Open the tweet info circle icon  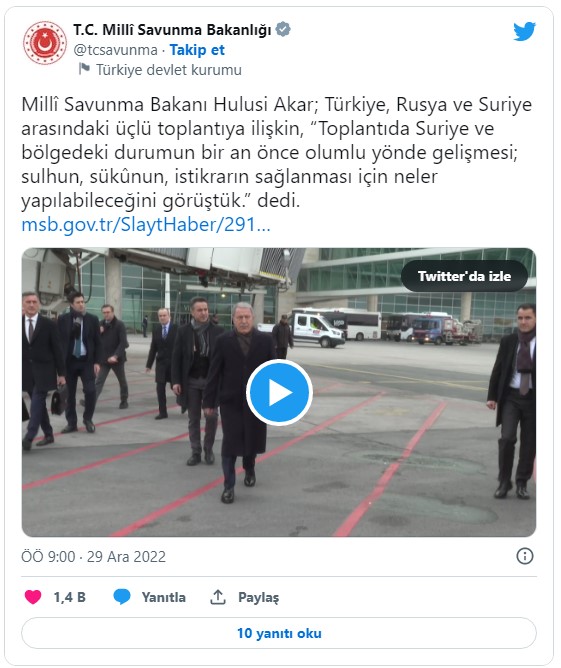524,556
